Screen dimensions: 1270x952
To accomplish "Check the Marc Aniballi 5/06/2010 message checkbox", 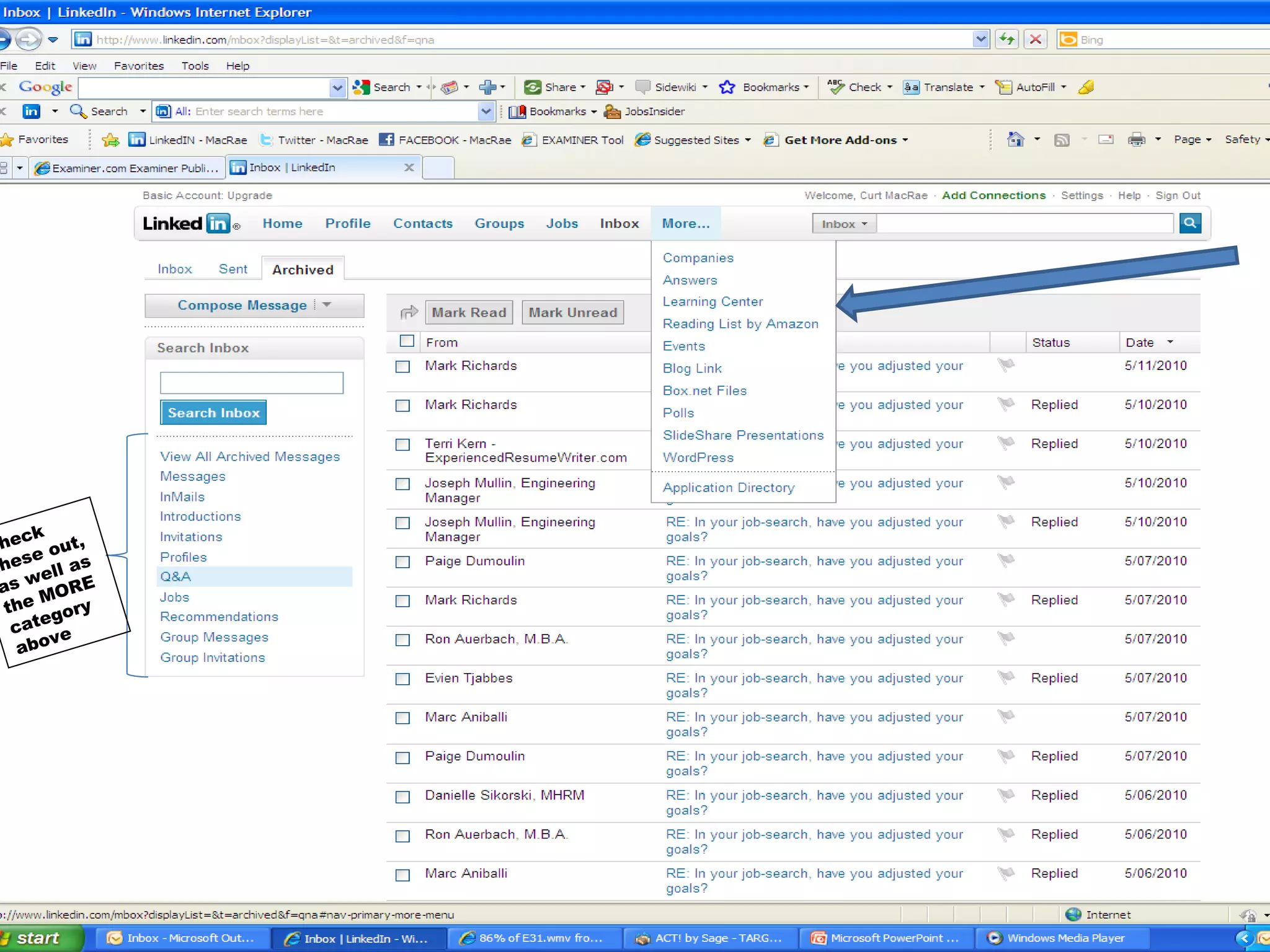I will point(403,875).
